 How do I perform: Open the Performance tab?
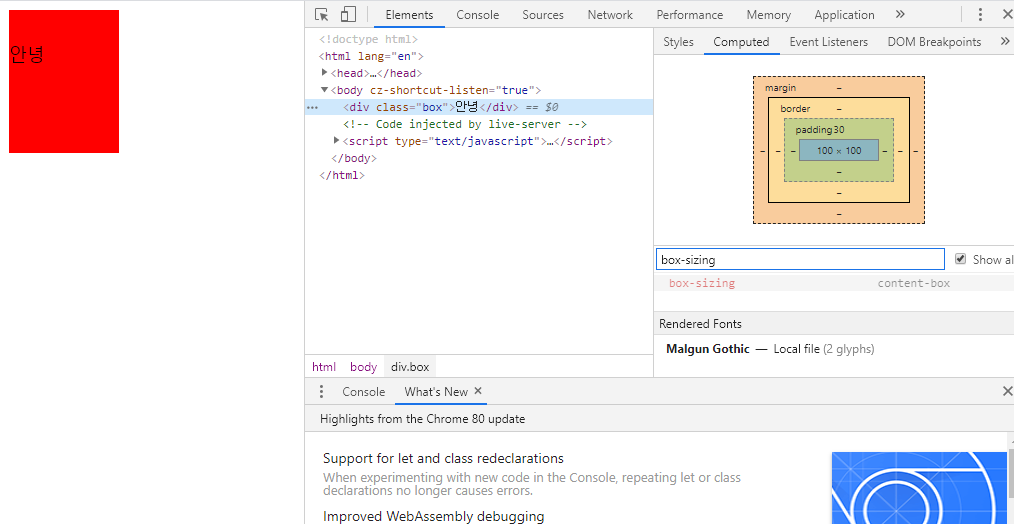(689, 14)
